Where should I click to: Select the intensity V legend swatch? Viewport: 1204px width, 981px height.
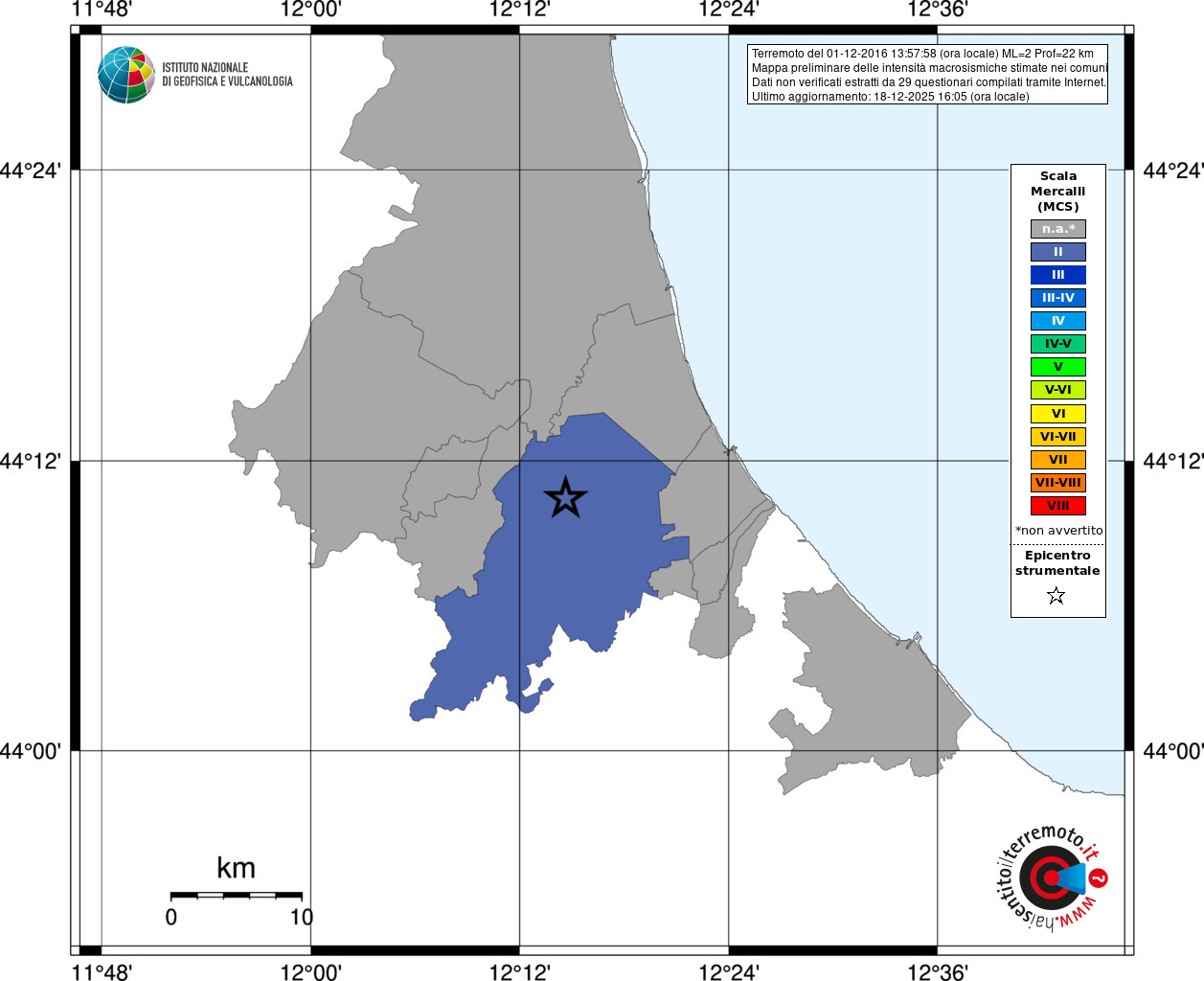pos(1058,367)
